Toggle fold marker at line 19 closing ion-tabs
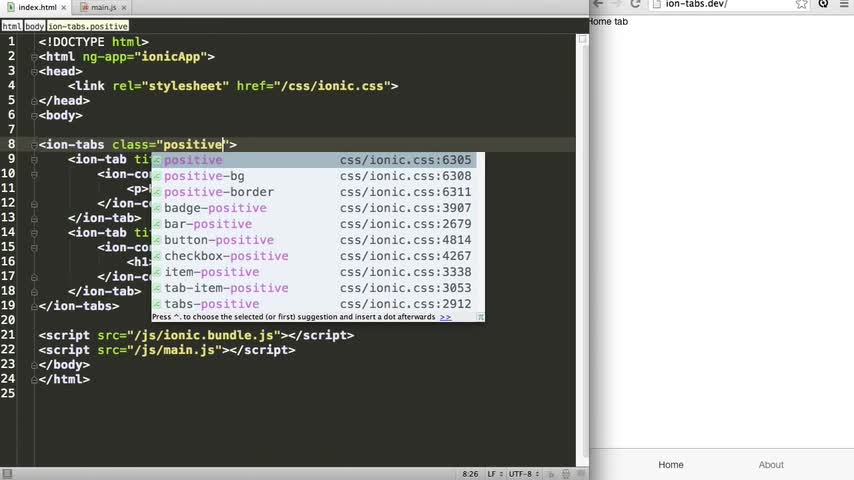Screen dimensions: 854x480 [34, 306]
